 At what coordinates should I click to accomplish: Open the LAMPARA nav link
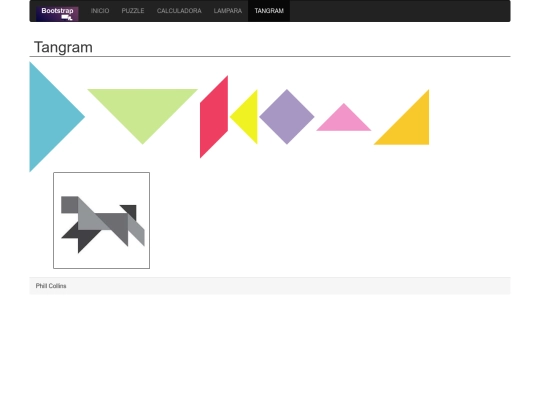pos(228,11)
